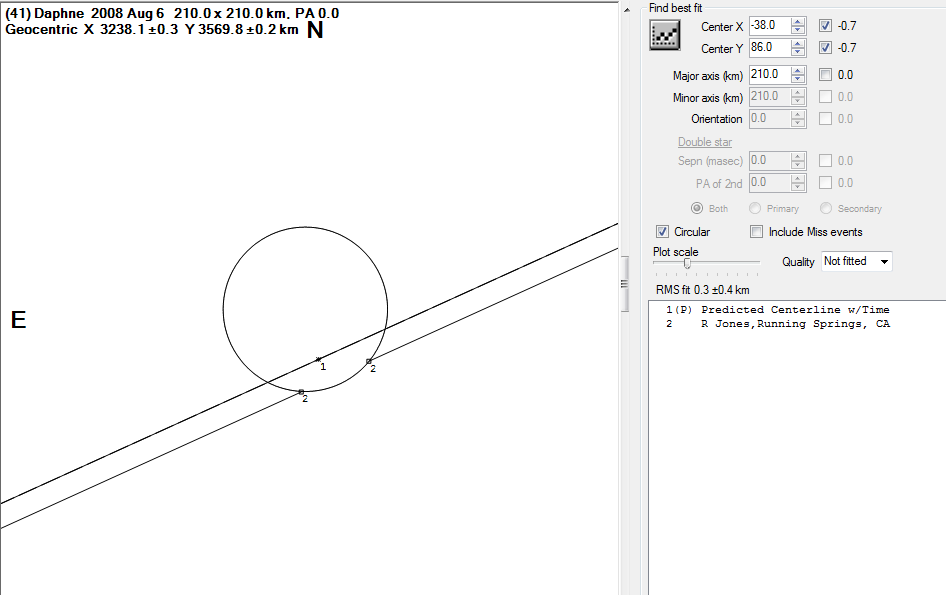The image size is (946, 595).
Task: Check the Minor axis fit checkbox
Action: (825, 97)
